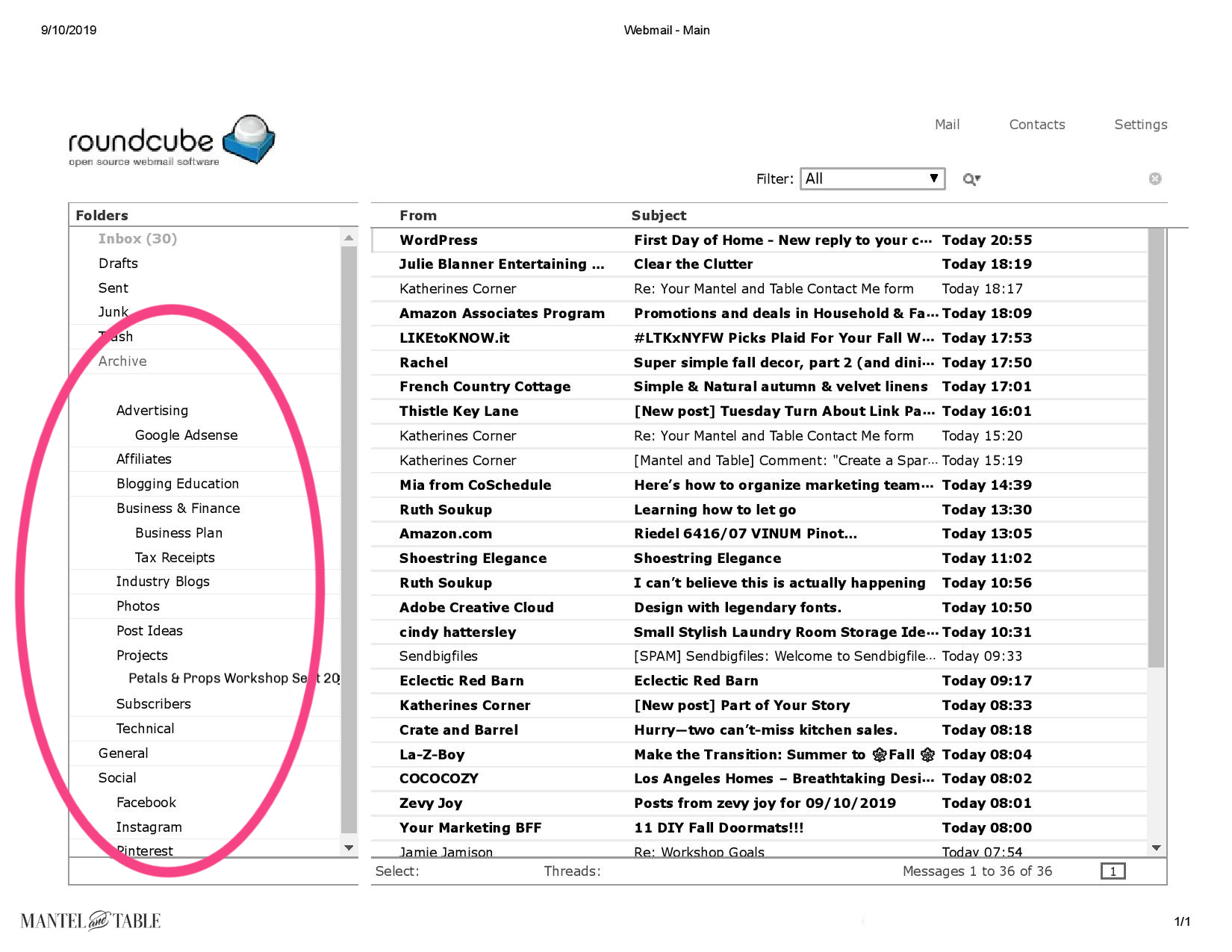Open the search options magnifier icon
The width and height of the screenshot is (1232, 952).
point(971,179)
